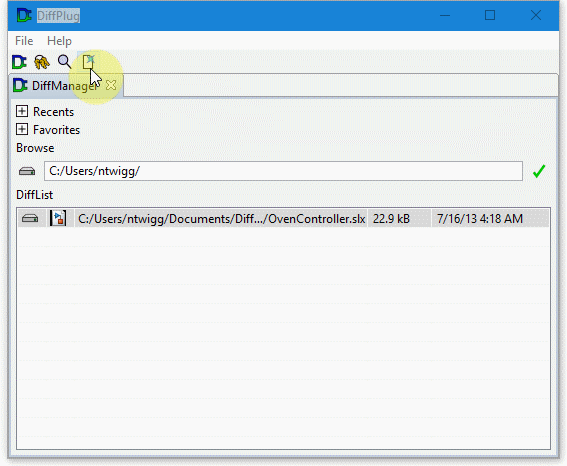Expand the Favorites tree section

[22, 129]
